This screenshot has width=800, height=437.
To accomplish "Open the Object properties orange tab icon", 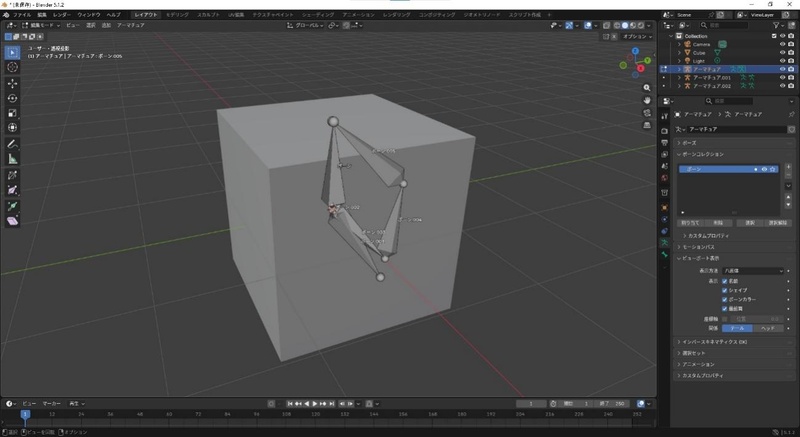I will click(664, 208).
